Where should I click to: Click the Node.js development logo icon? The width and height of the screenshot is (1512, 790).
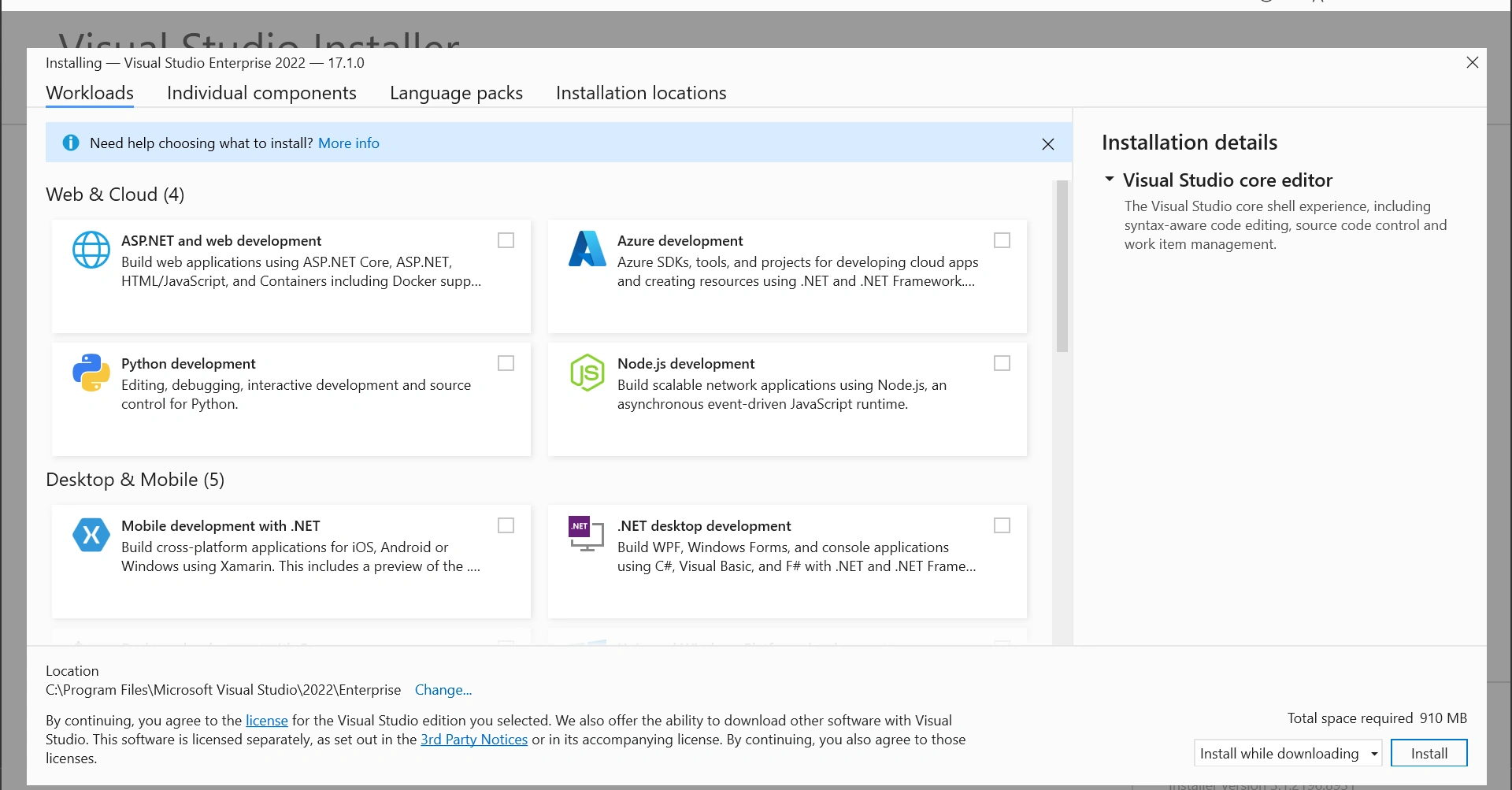[587, 373]
